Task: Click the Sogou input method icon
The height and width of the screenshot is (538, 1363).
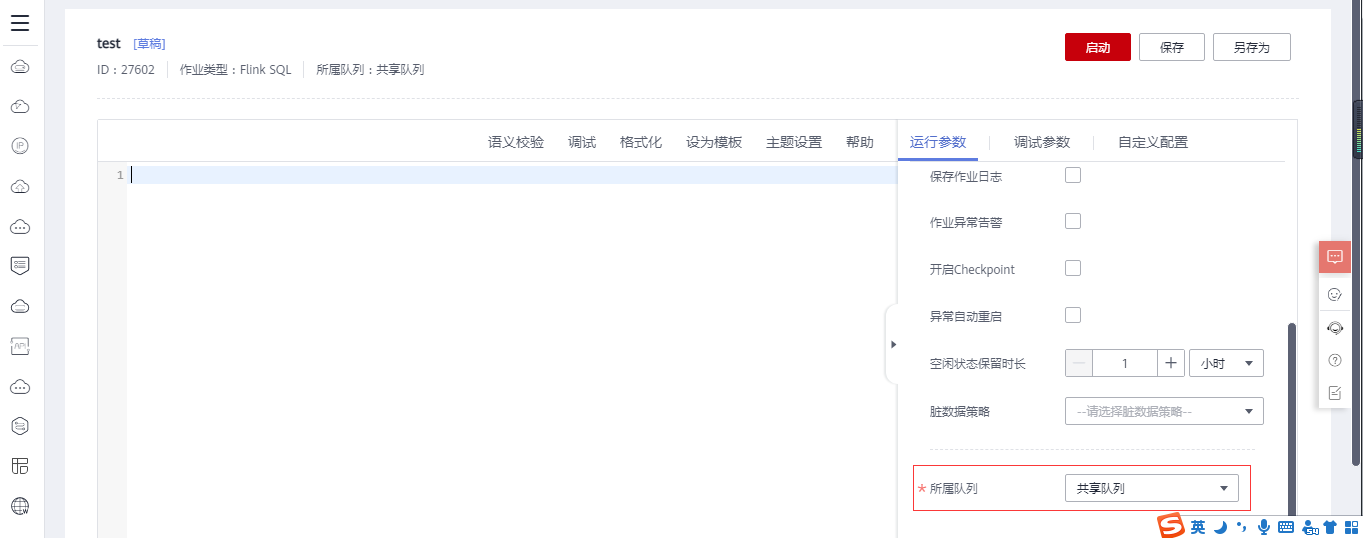Action: click(x=1170, y=527)
